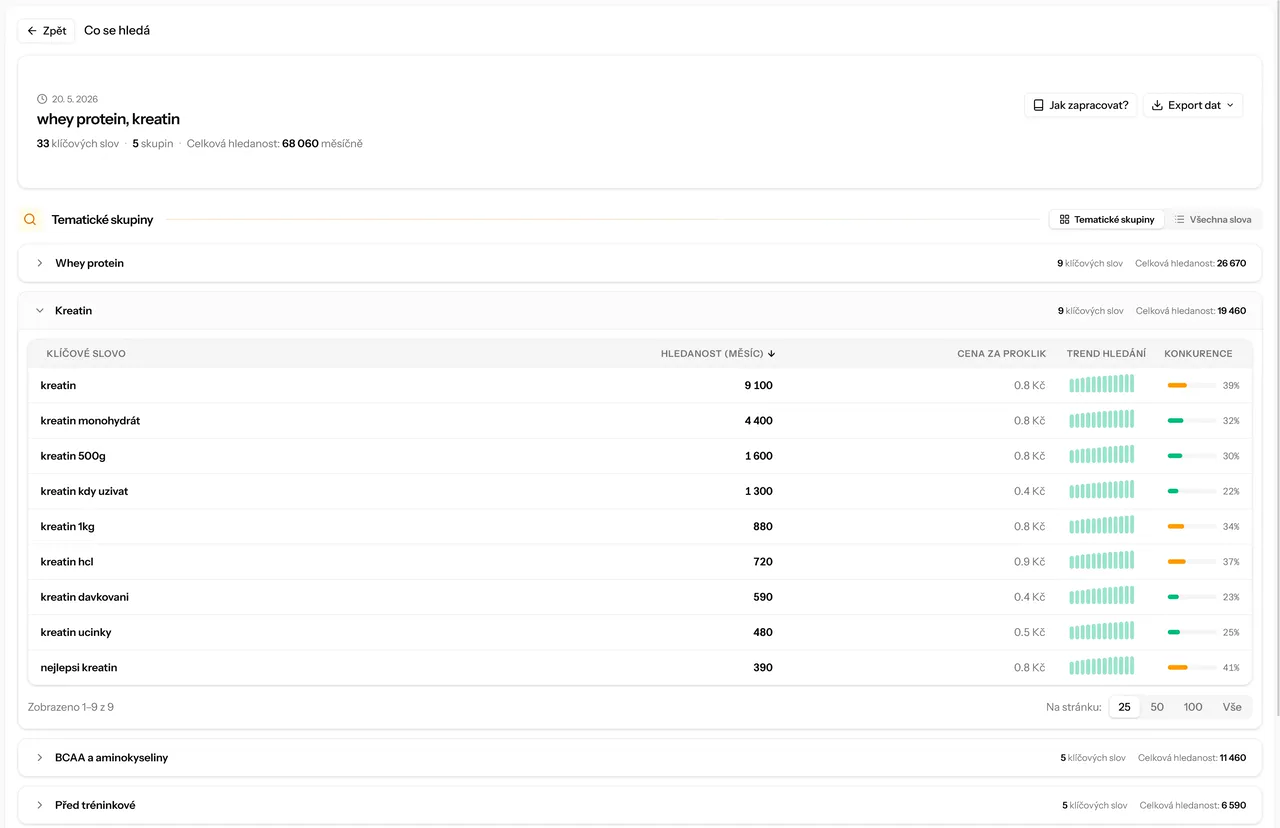Select the Tematické skupiny view tab
Image resolution: width=1280 pixels, height=828 pixels.
pyautogui.click(x=1107, y=219)
